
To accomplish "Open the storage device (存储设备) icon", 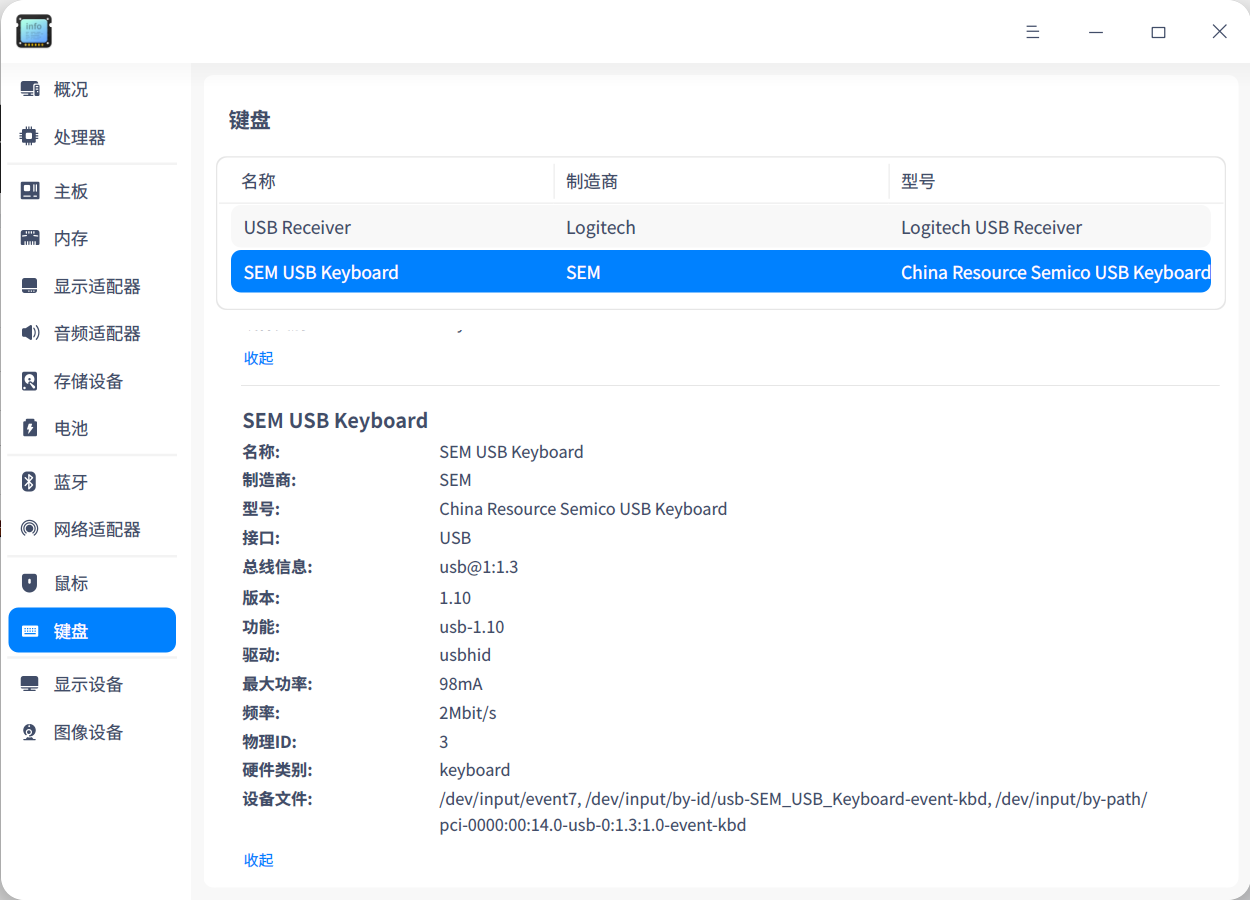I will [30, 381].
